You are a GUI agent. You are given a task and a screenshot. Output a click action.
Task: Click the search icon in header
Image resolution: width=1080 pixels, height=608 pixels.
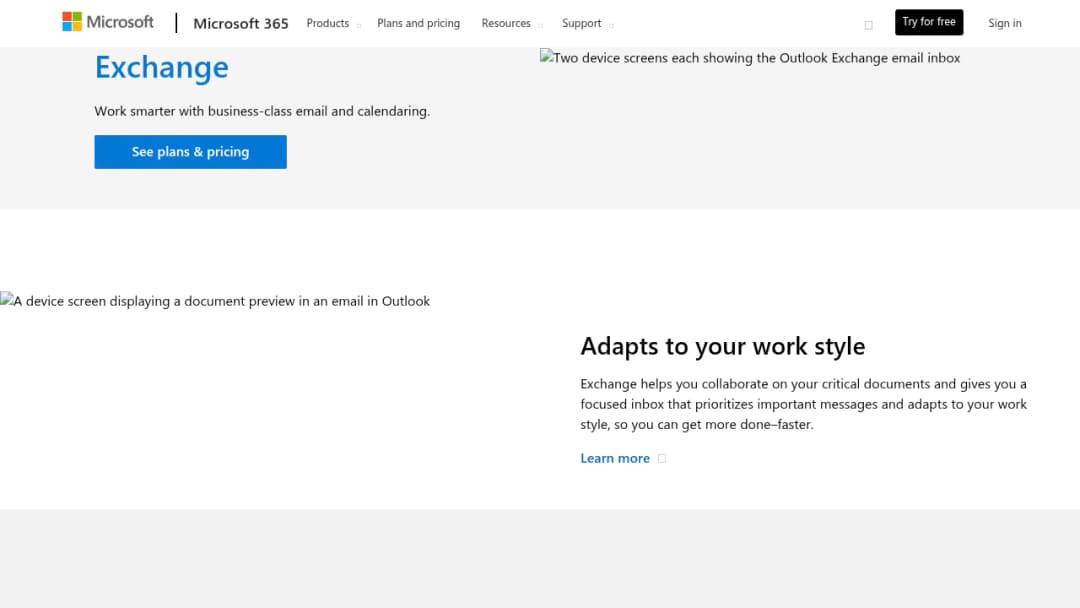tap(868, 25)
